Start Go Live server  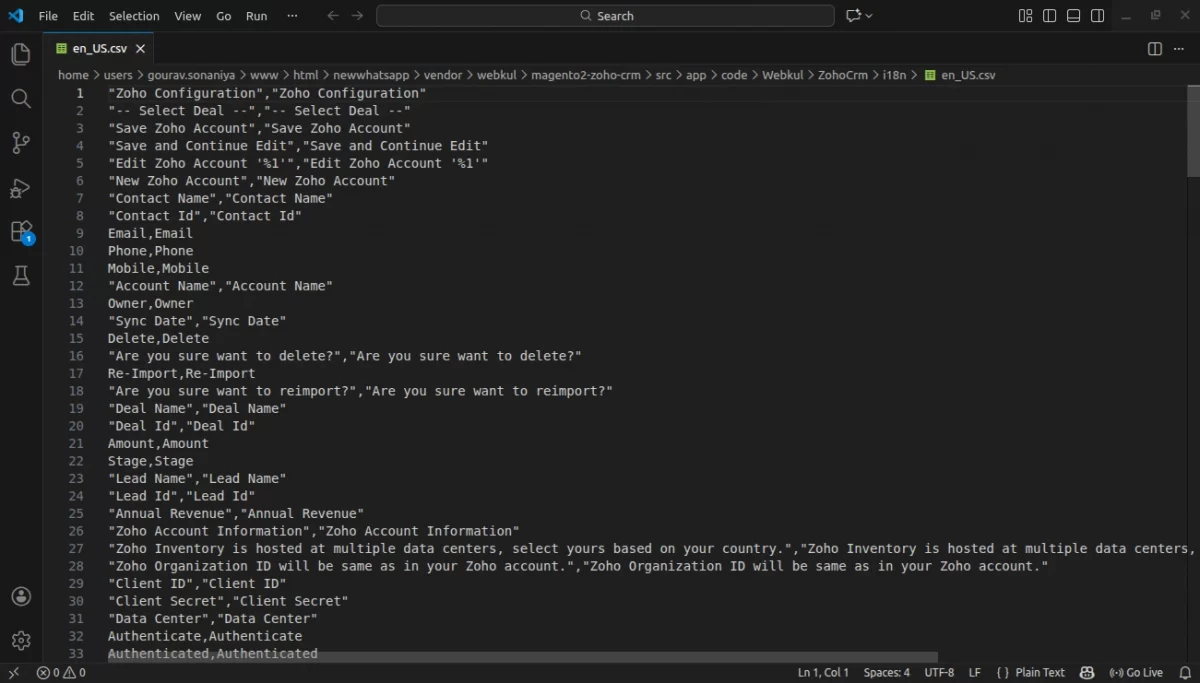pyautogui.click(x=1137, y=673)
